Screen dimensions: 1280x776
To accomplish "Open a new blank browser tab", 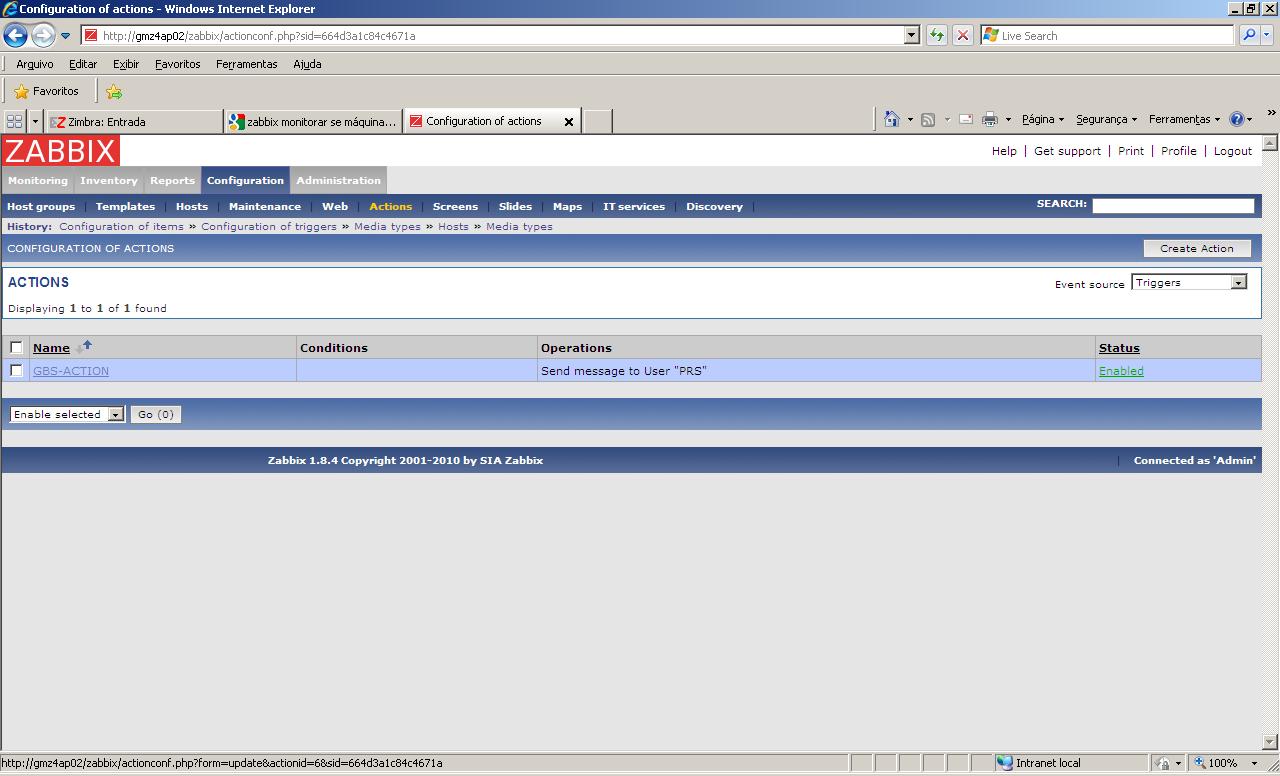I will [598, 122].
